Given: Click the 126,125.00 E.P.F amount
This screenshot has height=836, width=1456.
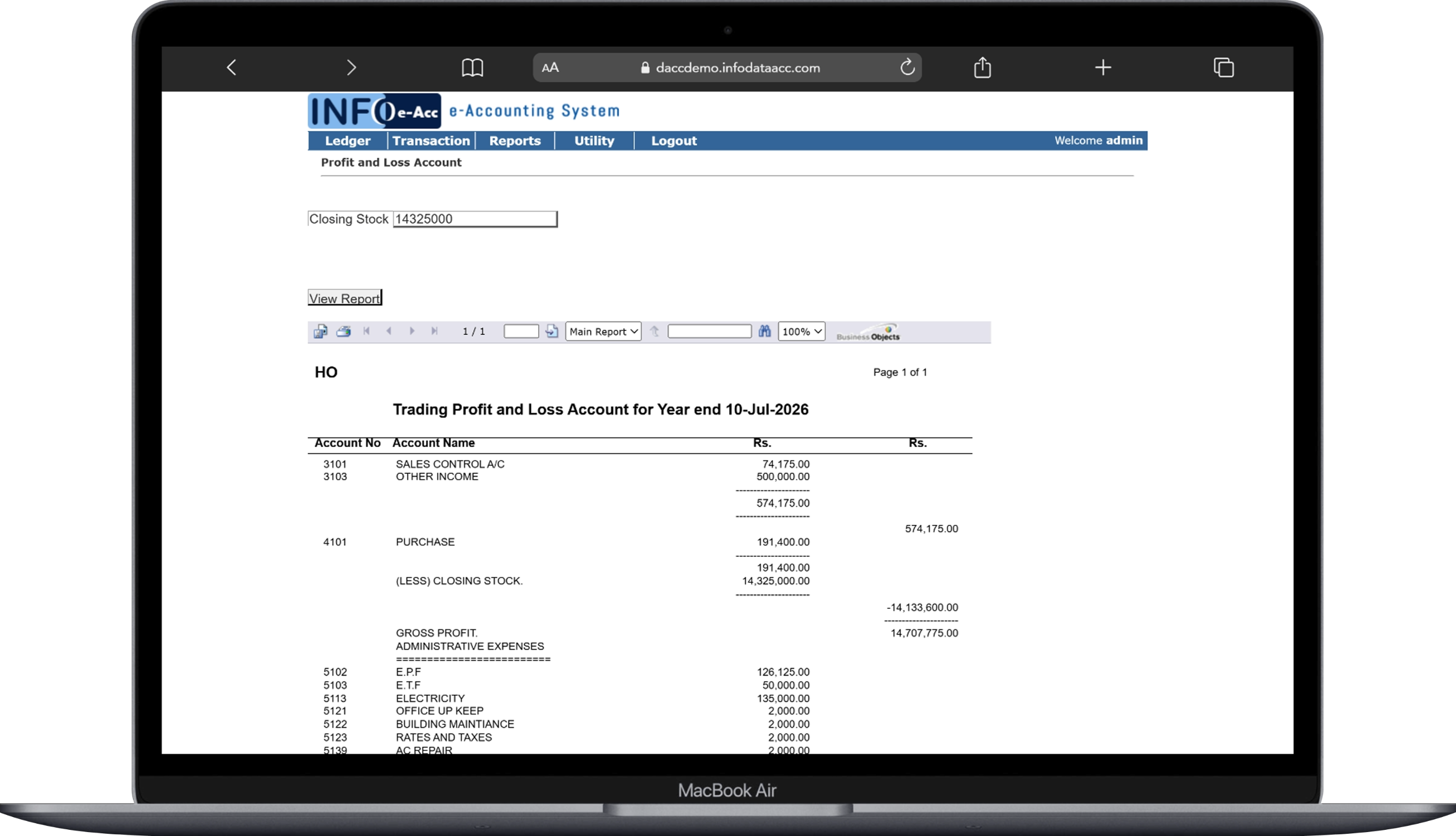Looking at the screenshot, I should point(783,672).
